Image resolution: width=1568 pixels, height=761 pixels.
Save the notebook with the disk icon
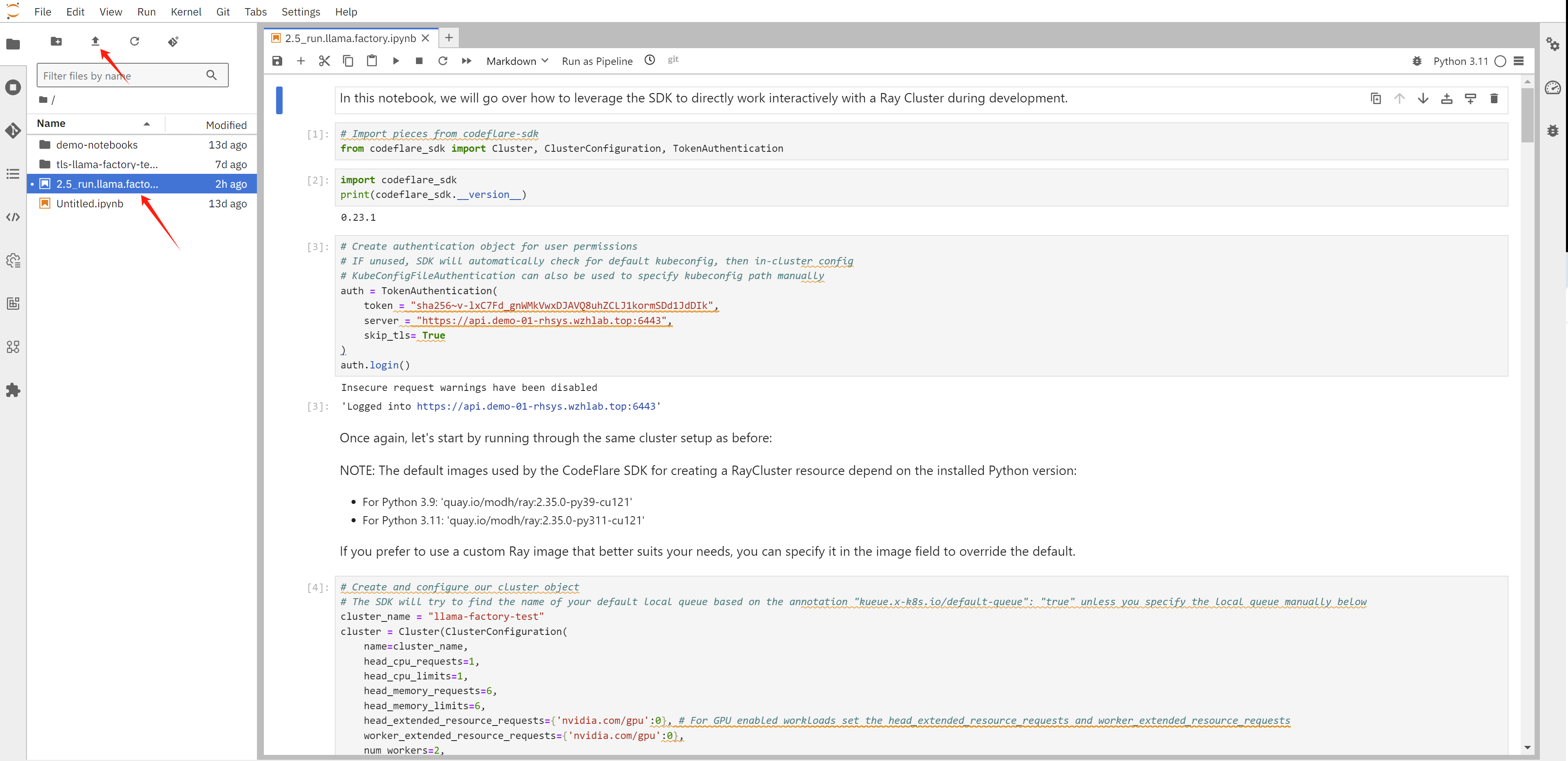click(277, 61)
